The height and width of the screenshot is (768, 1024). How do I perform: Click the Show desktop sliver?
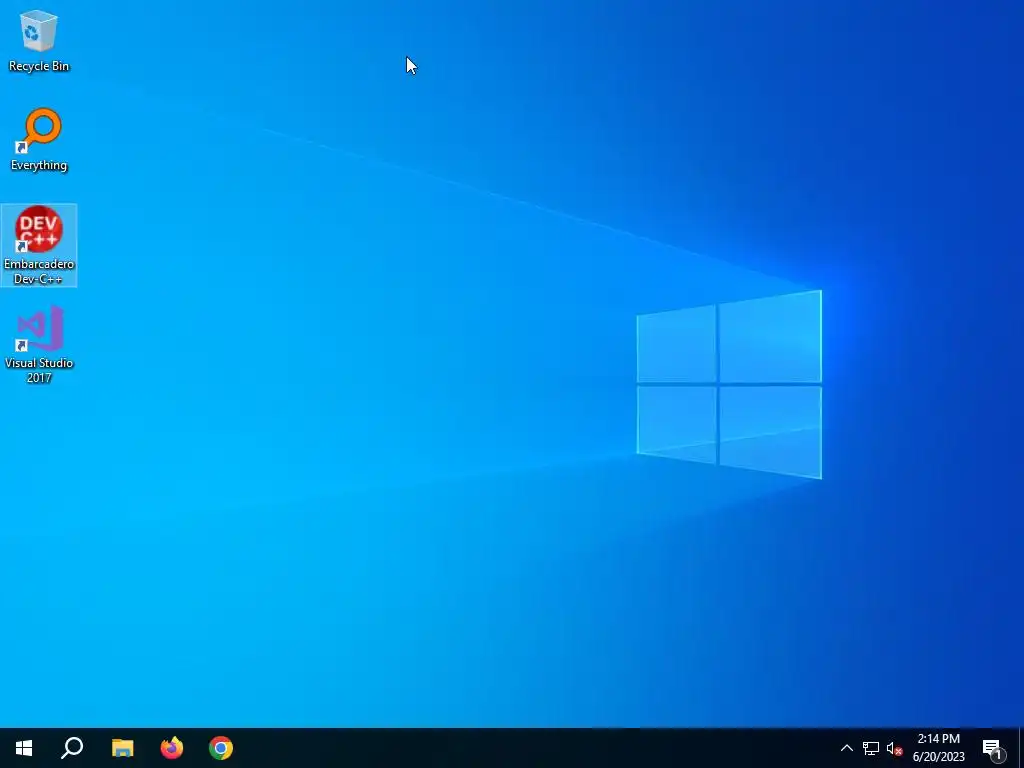tap(1021, 748)
